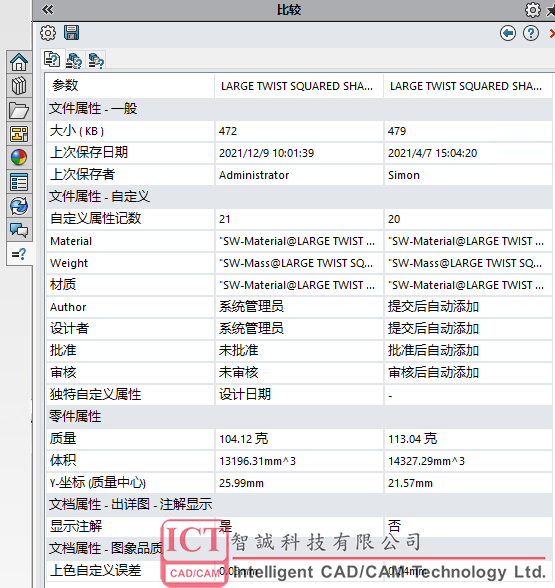Open help with the question mark icon
This screenshot has height=588, width=555.
[531, 33]
